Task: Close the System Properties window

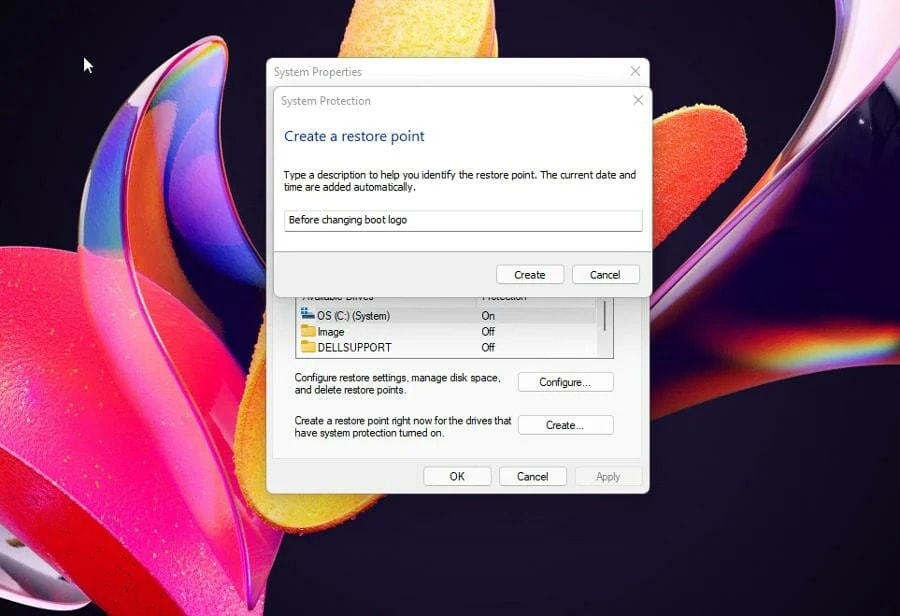Action: [x=635, y=71]
